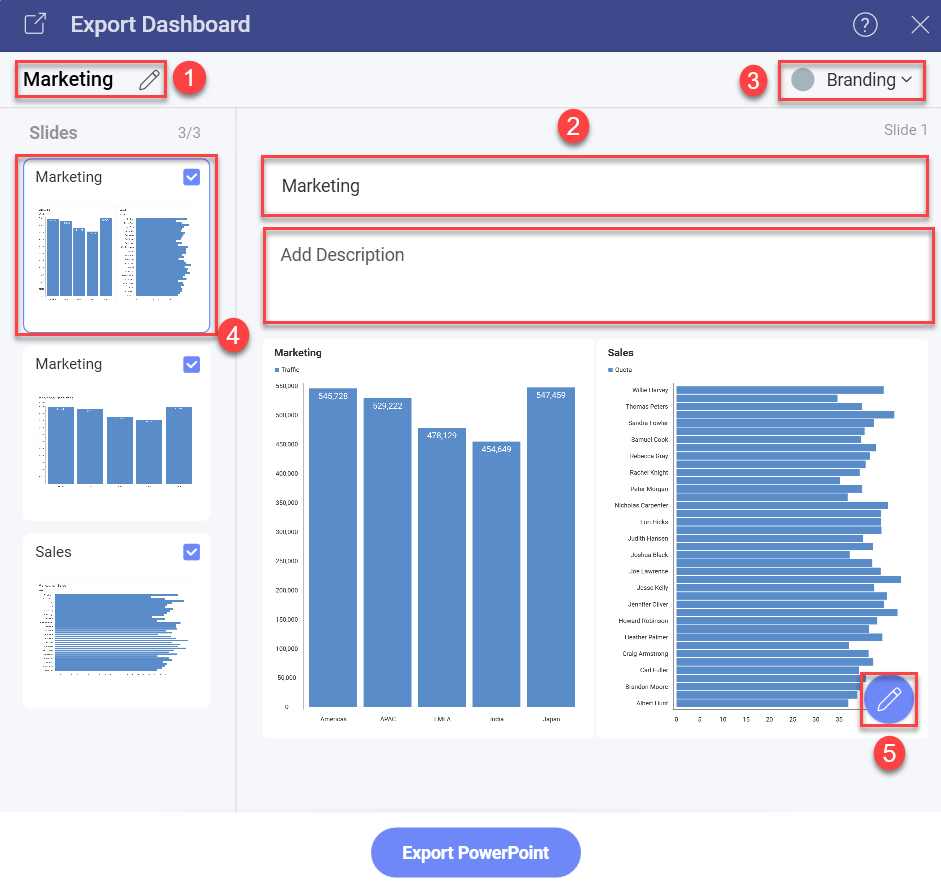Click the Add Description field
Screen dimensions: 941x882
pos(598,275)
